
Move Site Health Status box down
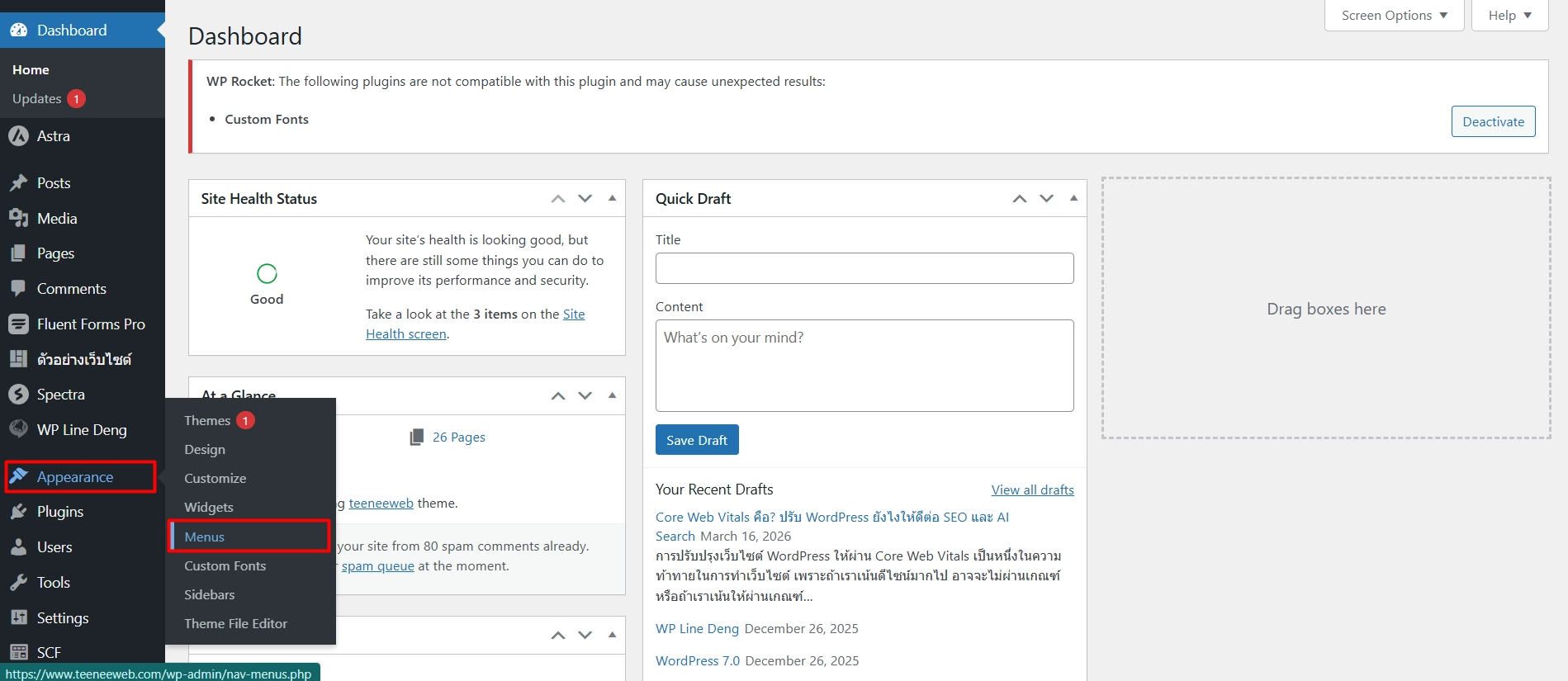click(585, 199)
